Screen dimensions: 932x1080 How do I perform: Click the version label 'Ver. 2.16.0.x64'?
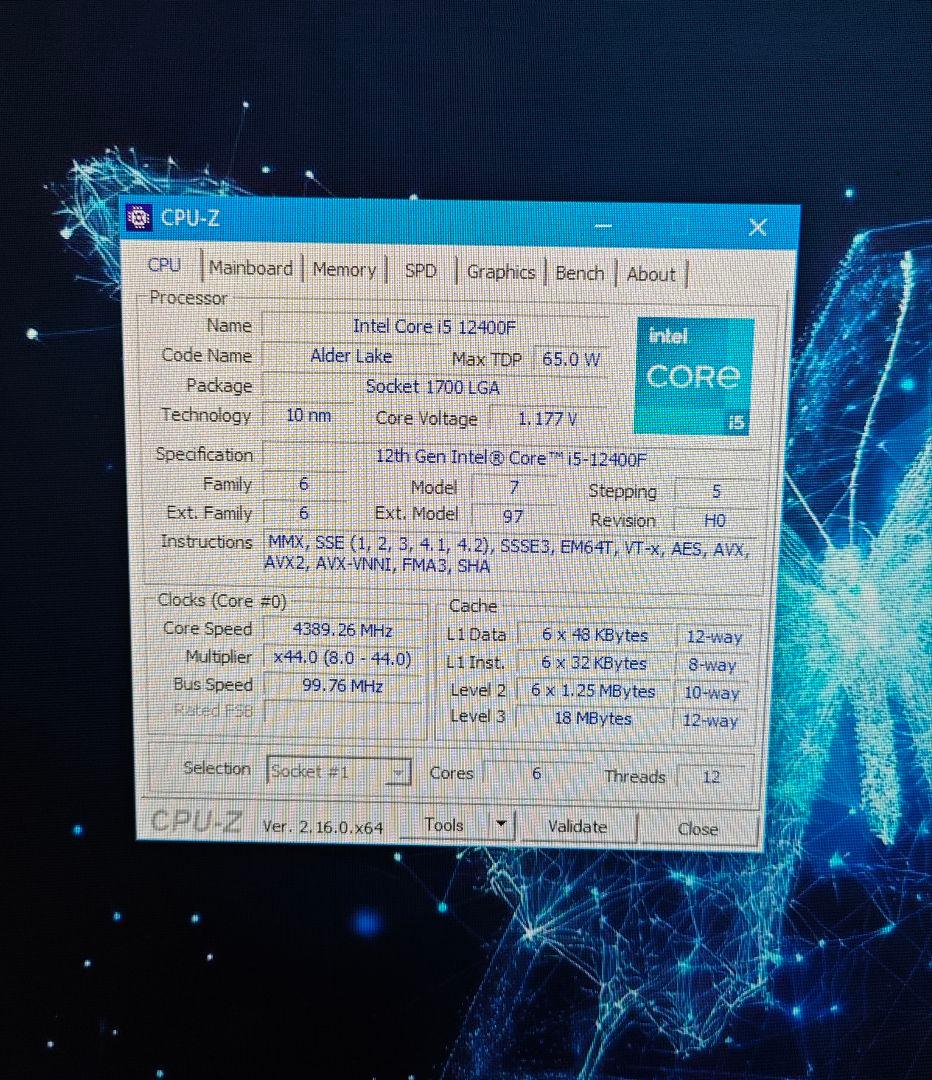(x=322, y=827)
